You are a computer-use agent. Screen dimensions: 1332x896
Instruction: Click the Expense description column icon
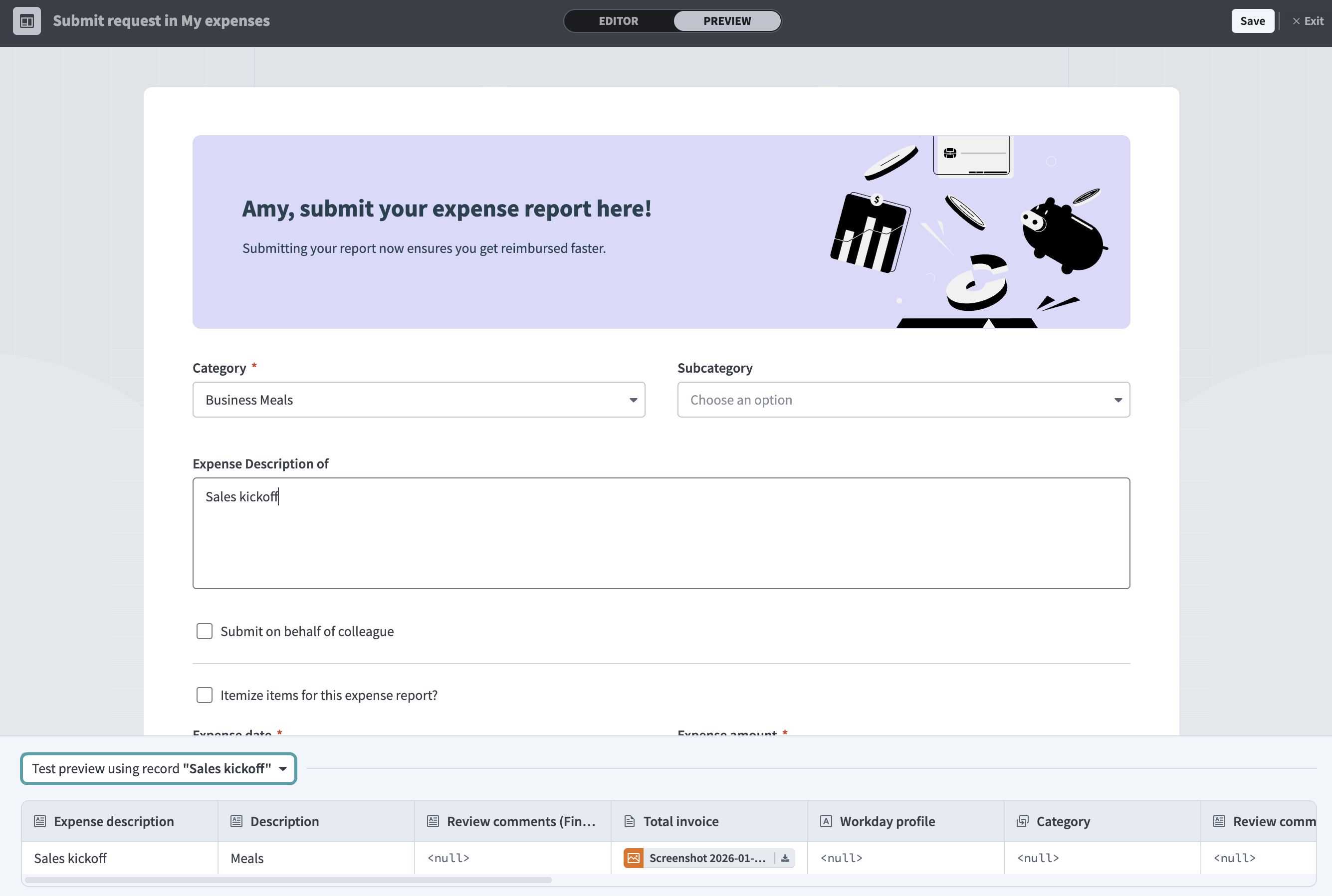tap(40, 821)
